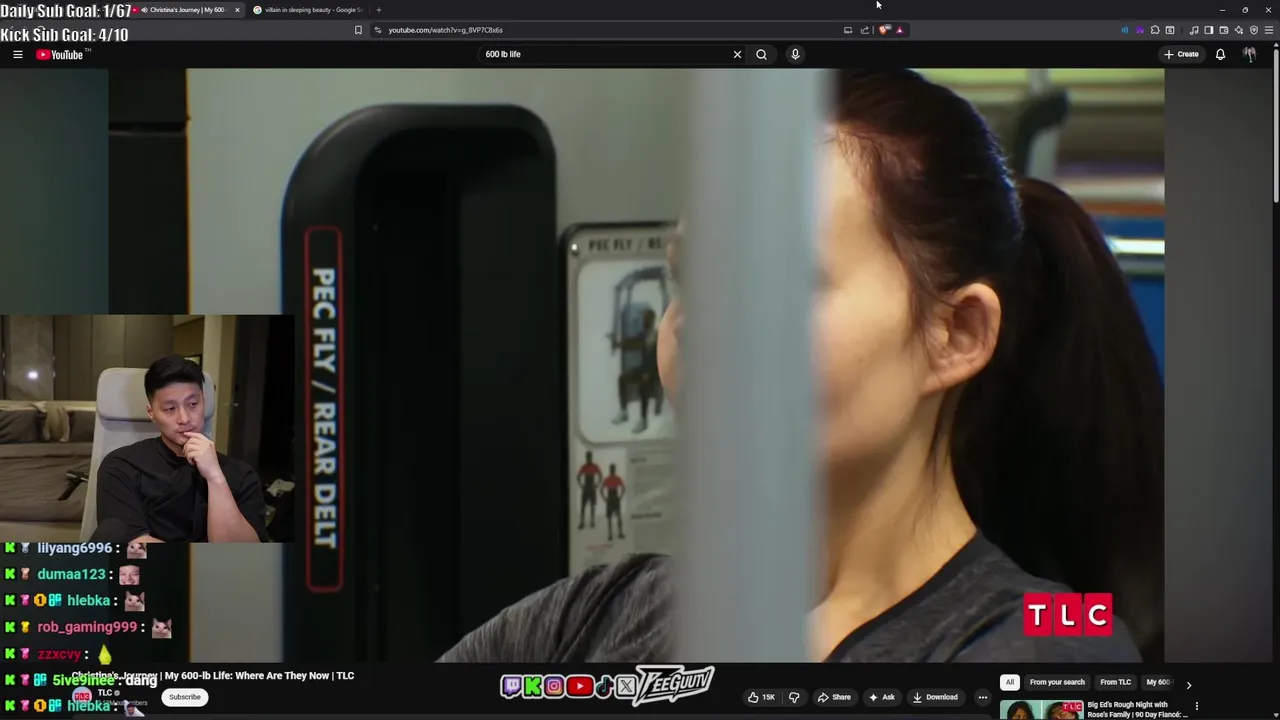The width and height of the screenshot is (1280, 720).
Task: Open the Brave Wallet icon
Action: [1224, 30]
